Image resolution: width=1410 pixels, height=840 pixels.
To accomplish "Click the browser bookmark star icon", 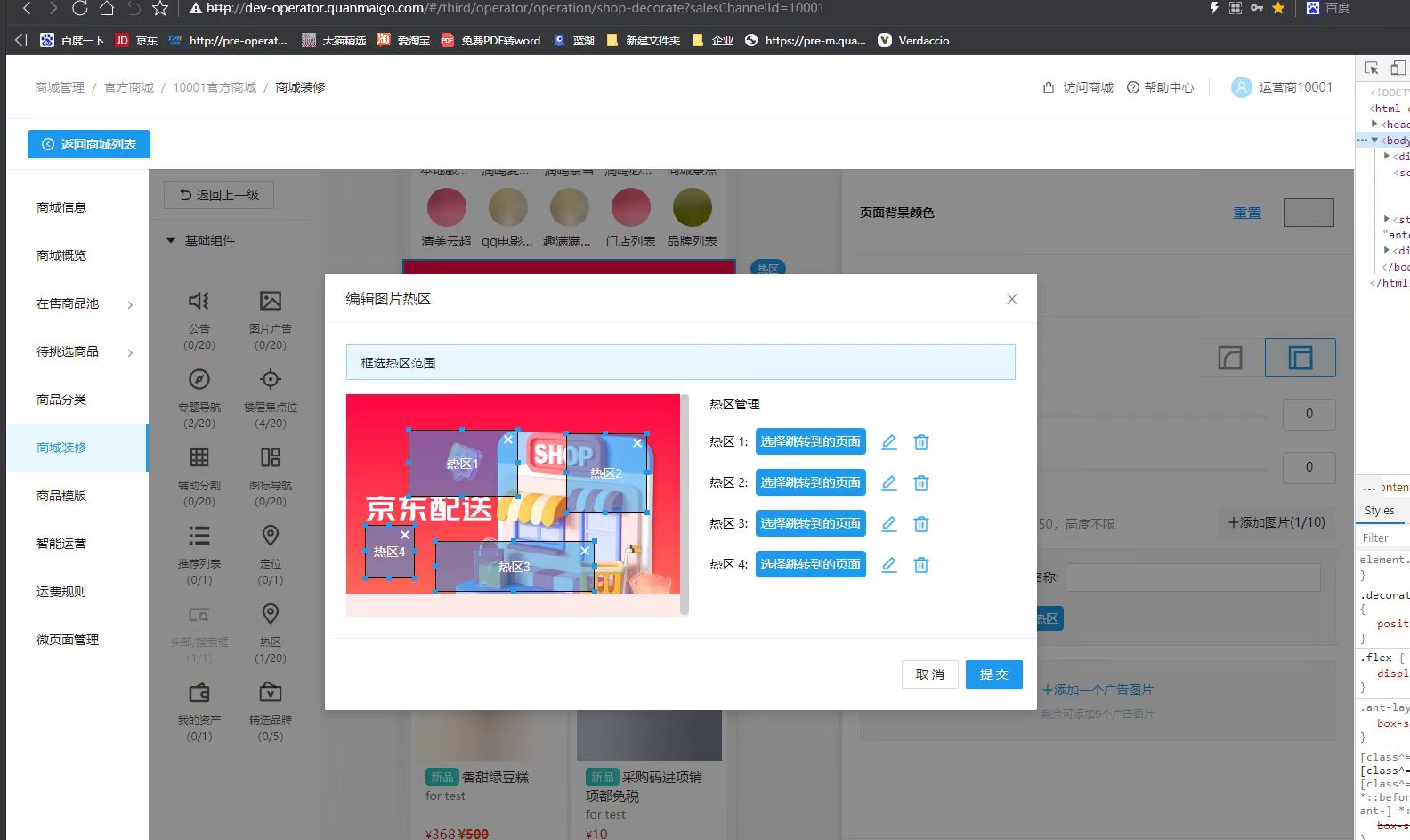I will point(160,9).
